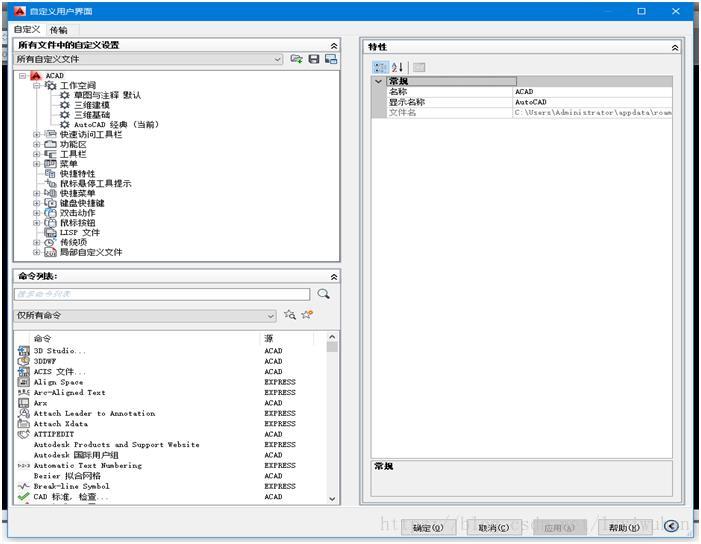Click the round arrow button beside Help
The height and width of the screenshot is (544, 701).
pyautogui.click(x=671, y=526)
